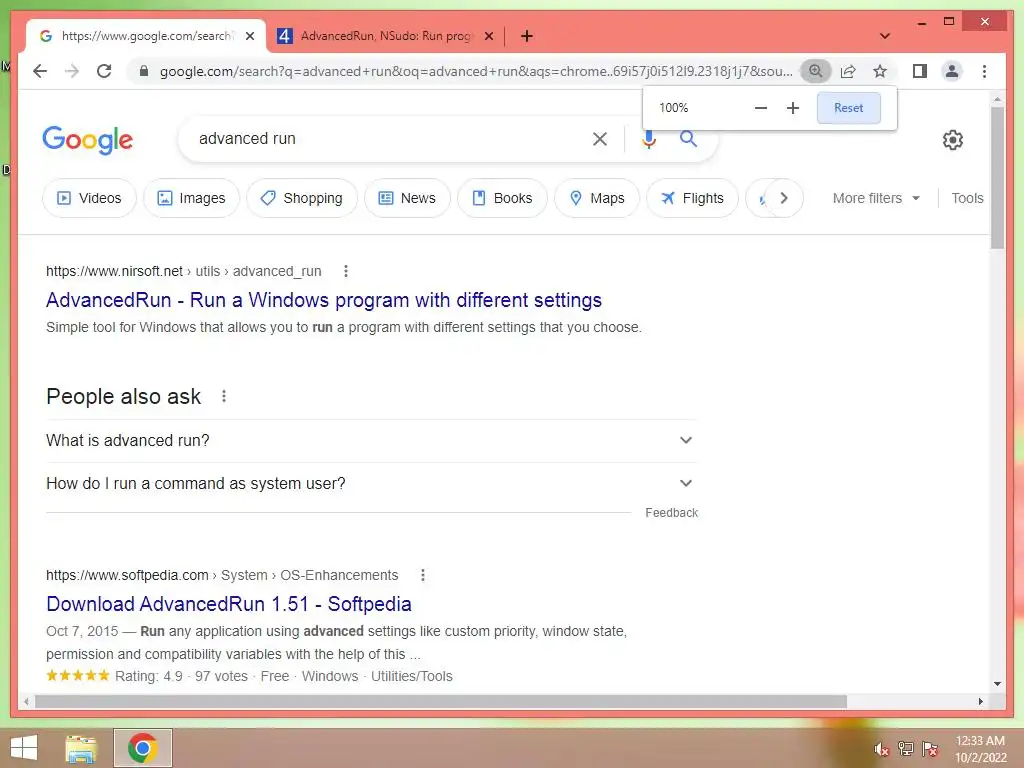1024x768 pixels.
Task: Open the Action Center flag icon
Action: (930, 749)
